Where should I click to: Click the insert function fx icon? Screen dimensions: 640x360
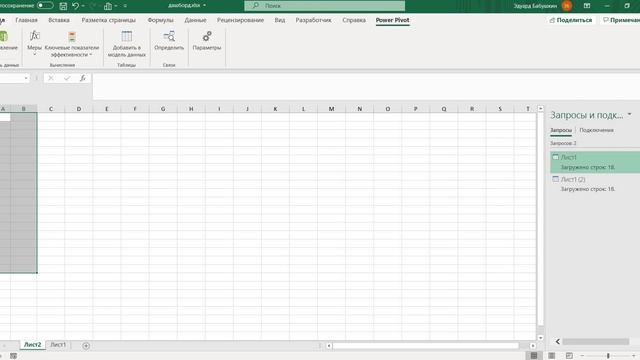tap(83, 78)
